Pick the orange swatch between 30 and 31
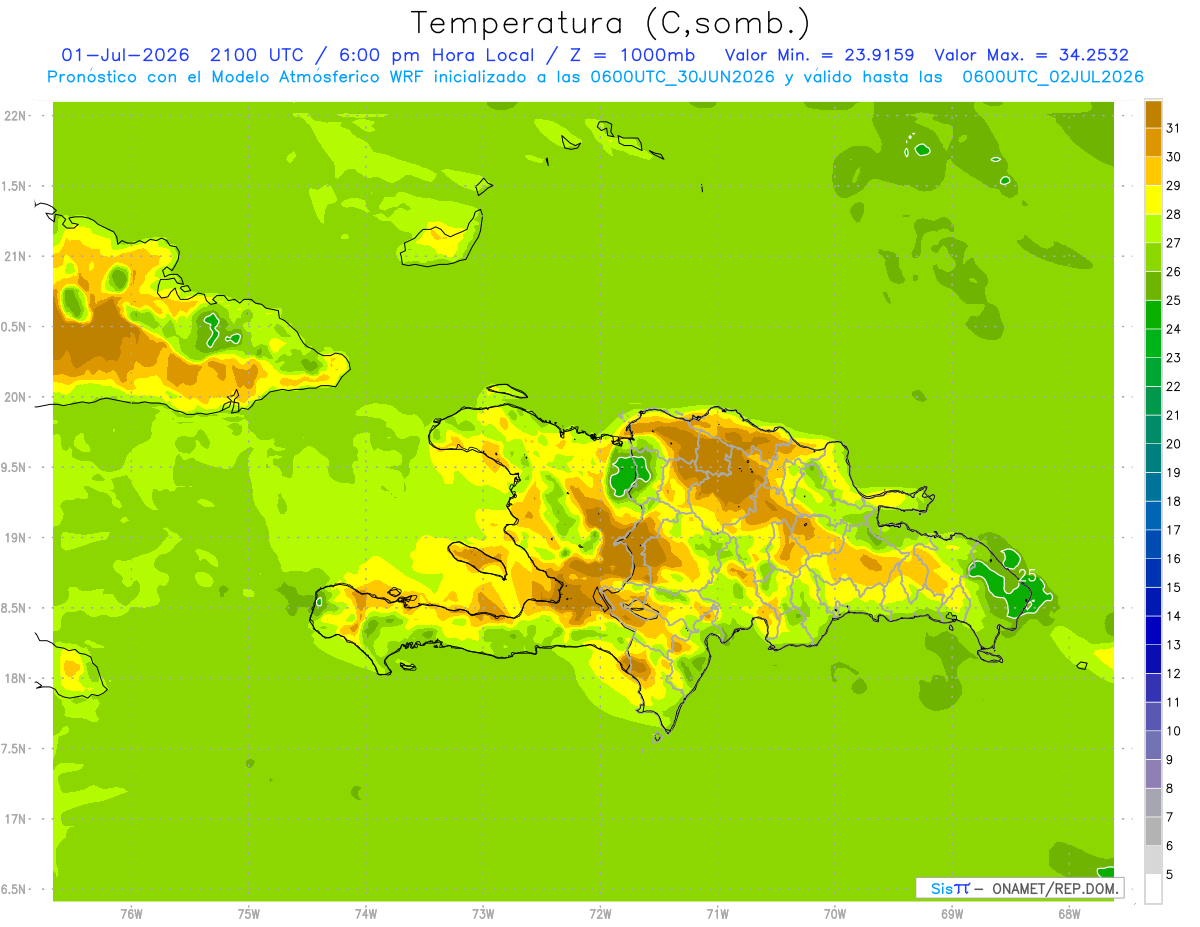Screen dimensions: 1200x927 pyautogui.click(x=1153, y=143)
